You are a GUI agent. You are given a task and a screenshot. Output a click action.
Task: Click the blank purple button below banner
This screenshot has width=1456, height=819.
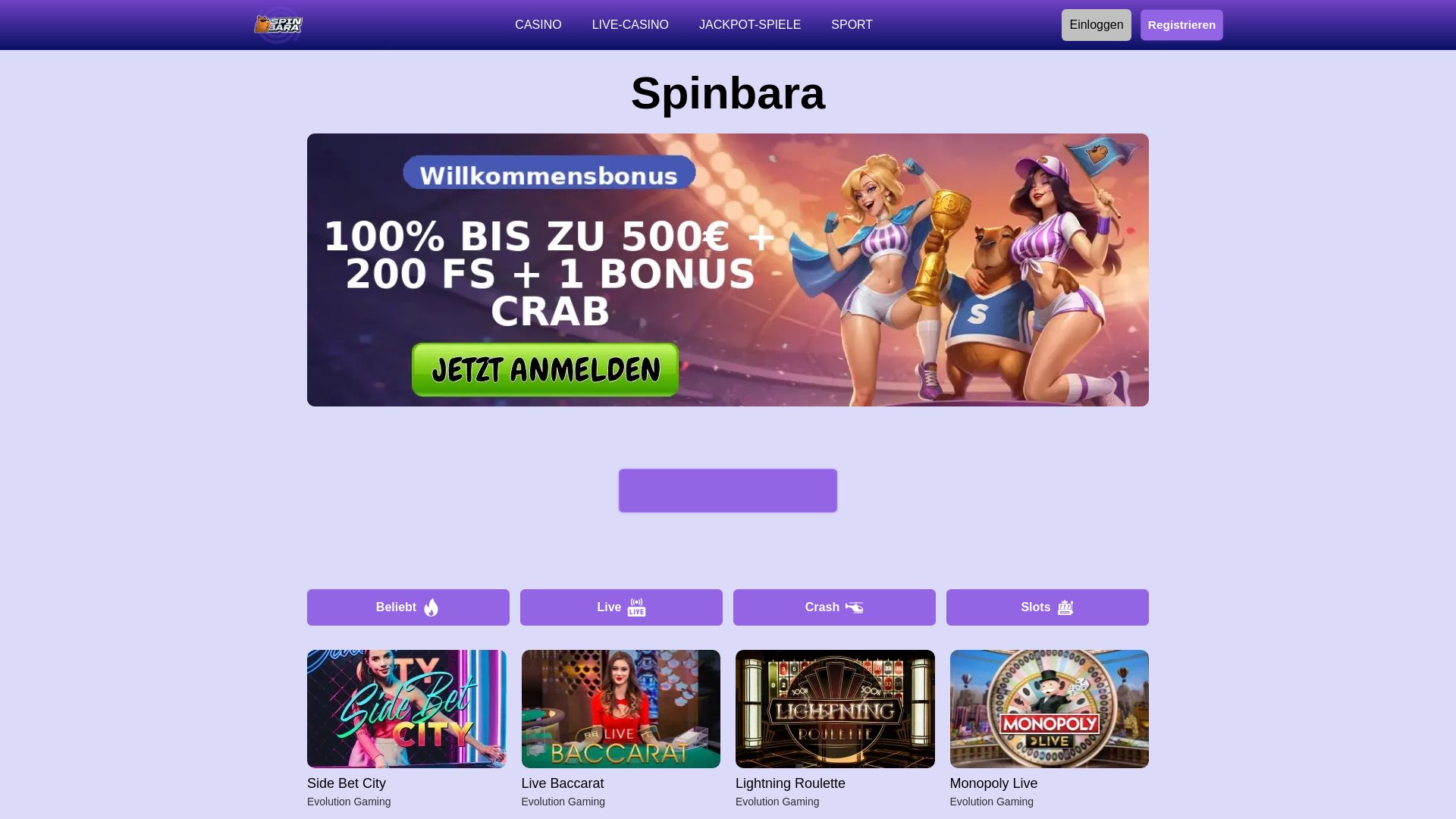coord(728,491)
